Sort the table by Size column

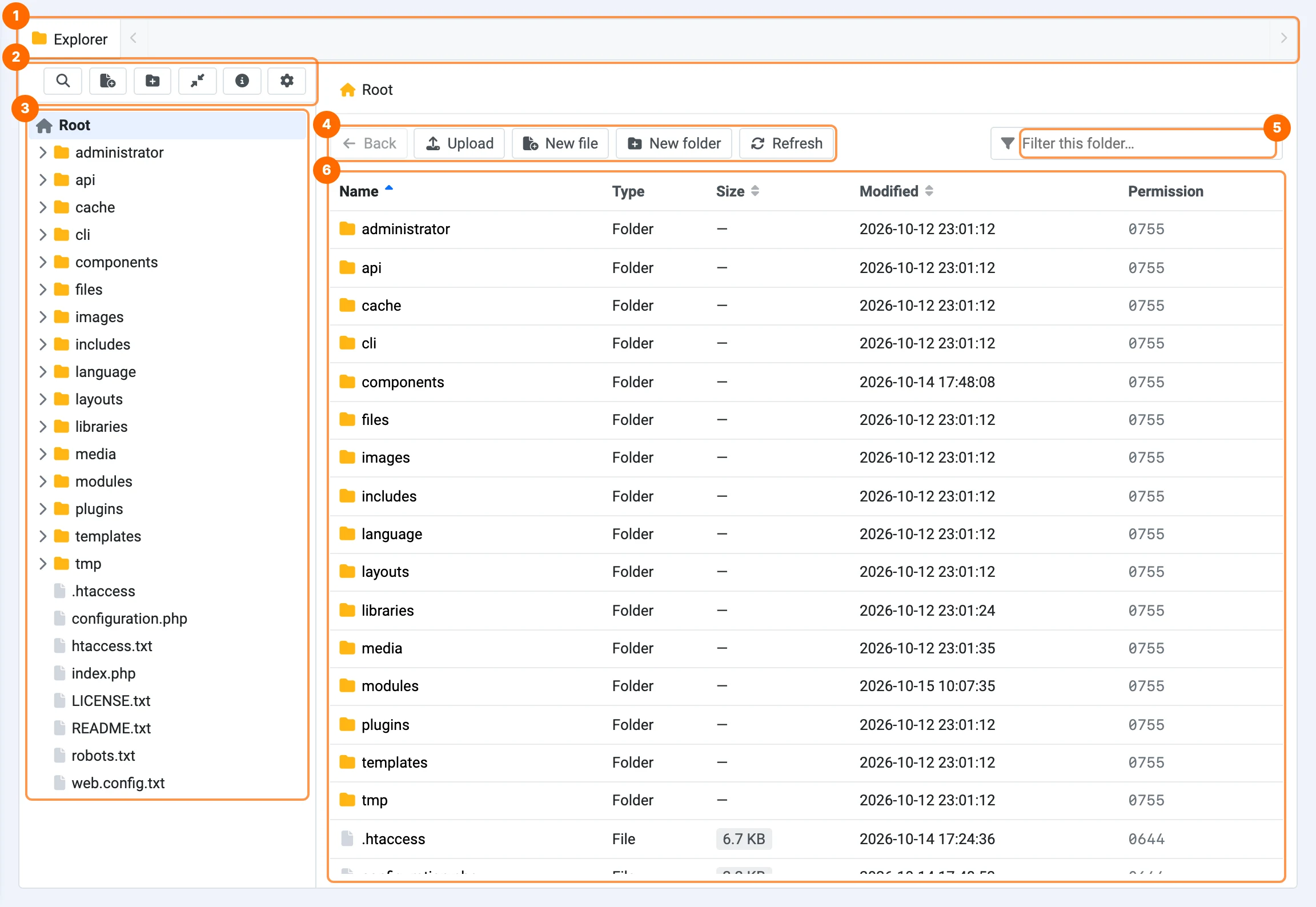[737, 191]
